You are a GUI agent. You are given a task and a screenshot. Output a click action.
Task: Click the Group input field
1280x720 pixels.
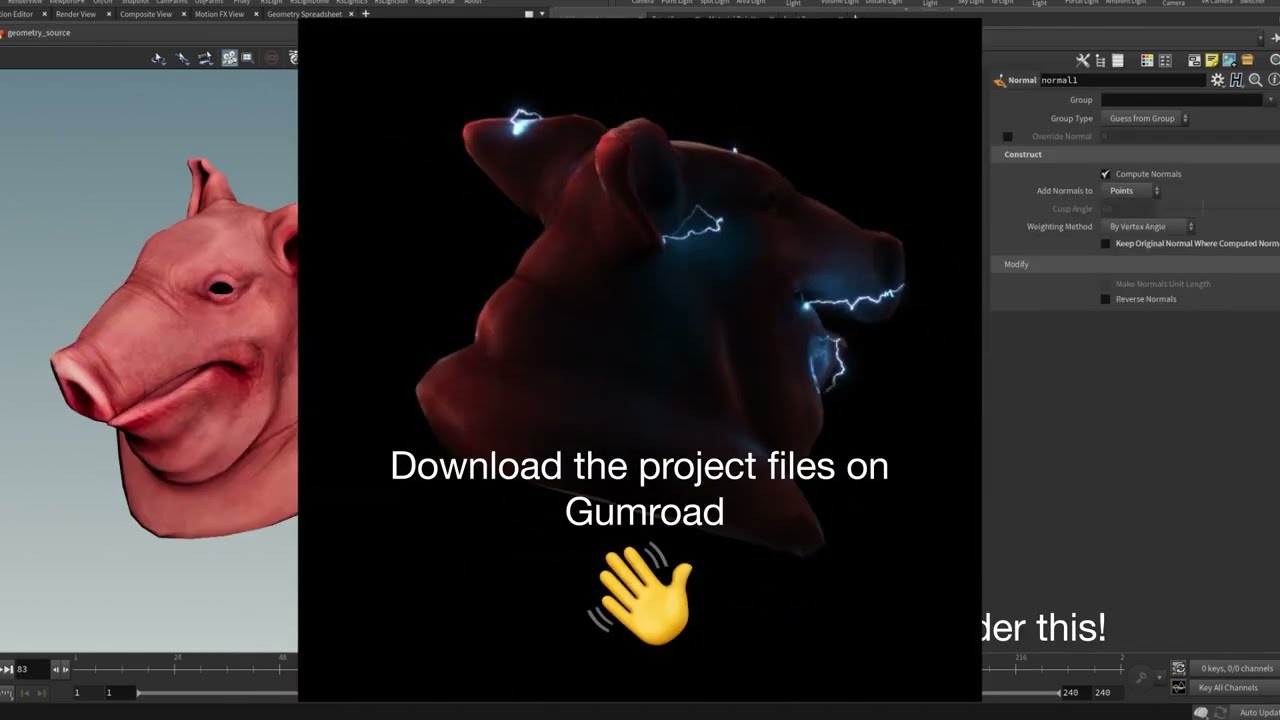click(1181, 100)
